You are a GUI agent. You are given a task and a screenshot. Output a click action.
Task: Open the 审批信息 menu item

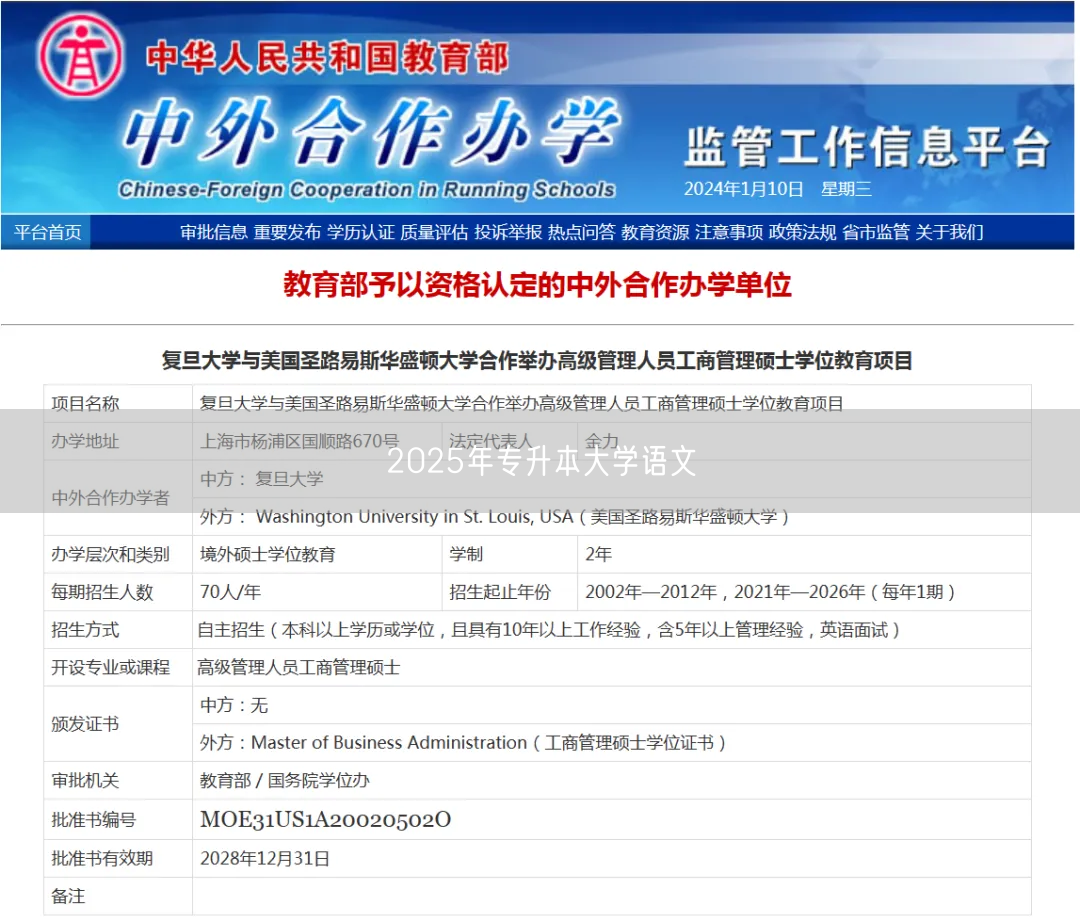[213, 232]
